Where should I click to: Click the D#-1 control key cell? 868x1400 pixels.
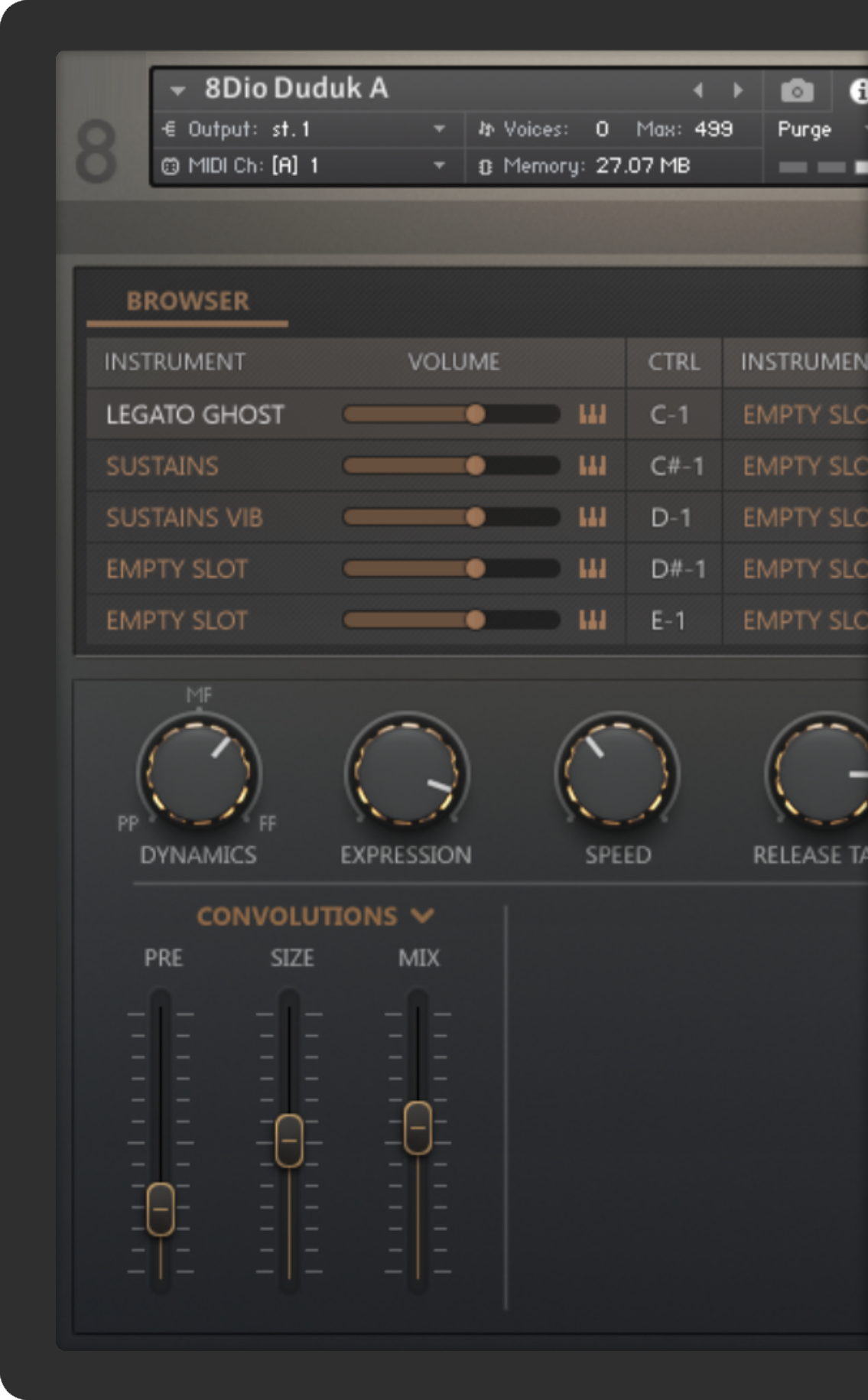click(673, 569)
